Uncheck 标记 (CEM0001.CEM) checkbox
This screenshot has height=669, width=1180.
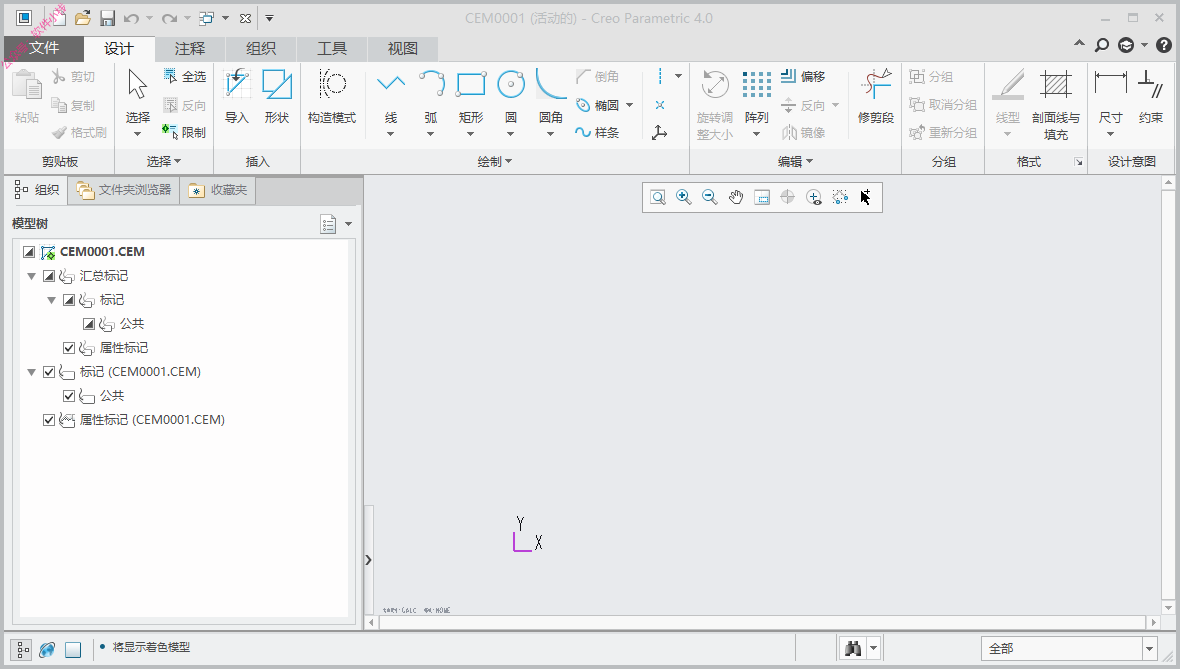click(49, 372)
